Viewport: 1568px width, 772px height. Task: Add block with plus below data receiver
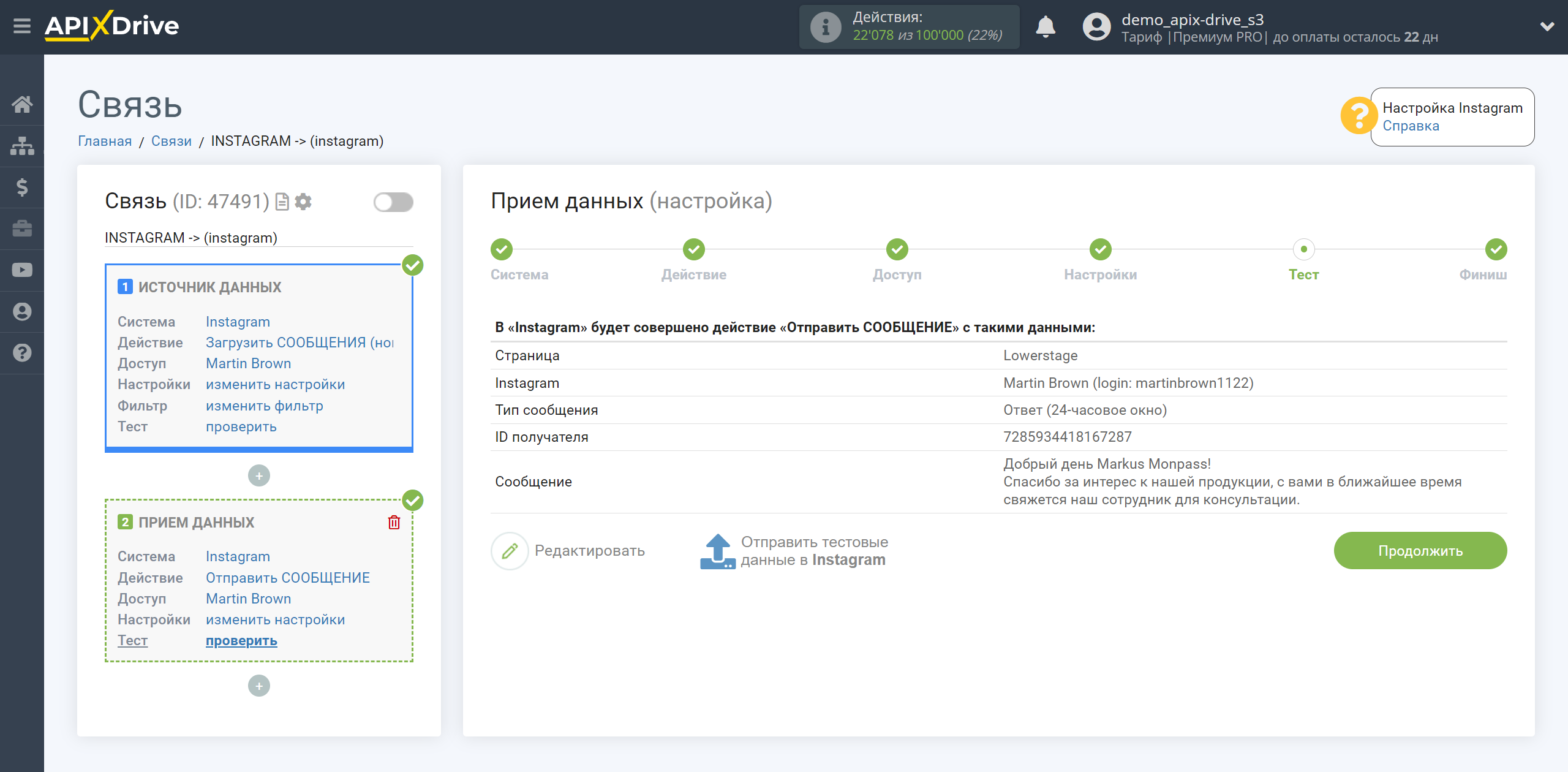pos(259,686)
